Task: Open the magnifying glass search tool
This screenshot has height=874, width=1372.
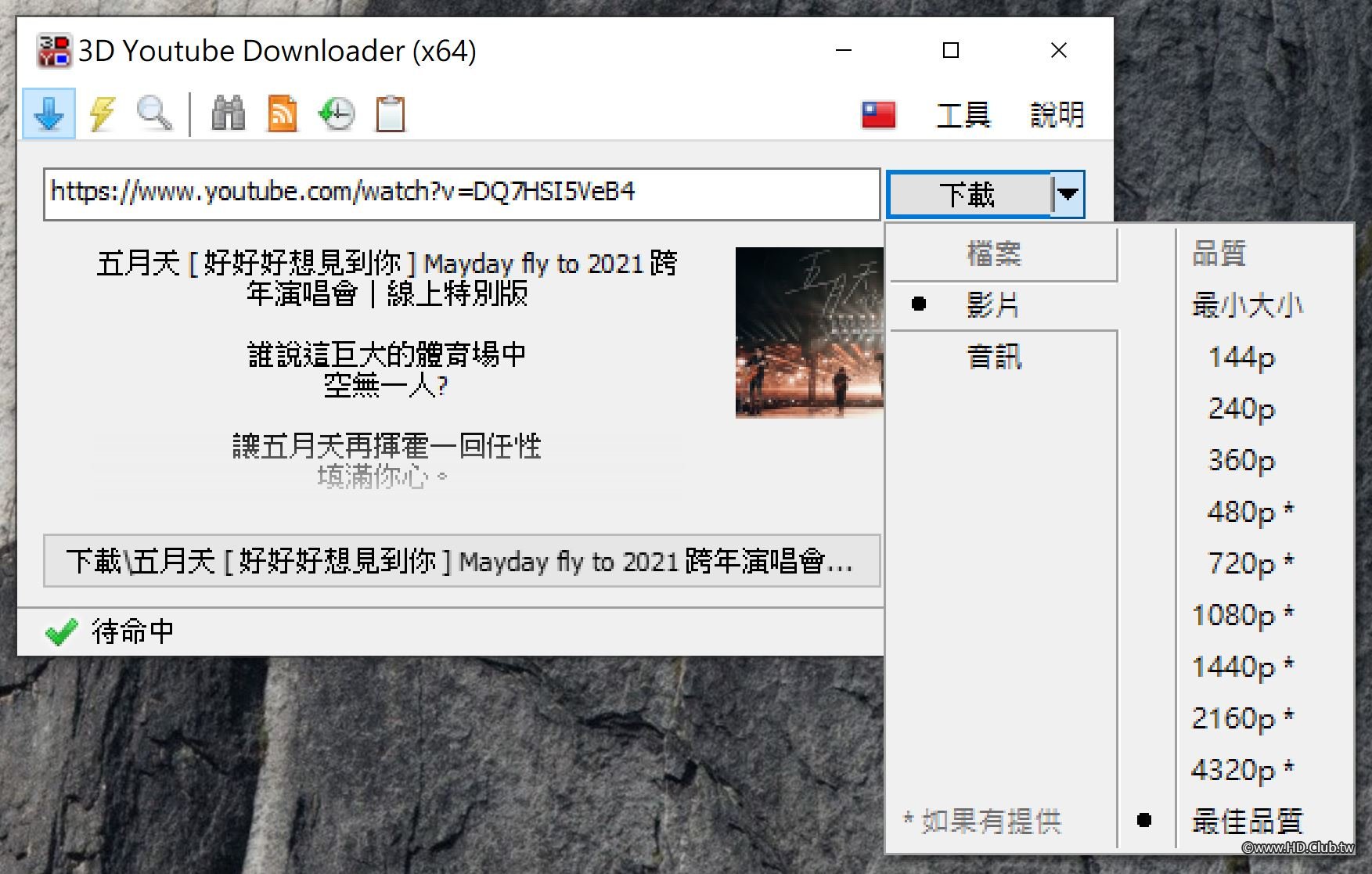Action: (154, 114)
